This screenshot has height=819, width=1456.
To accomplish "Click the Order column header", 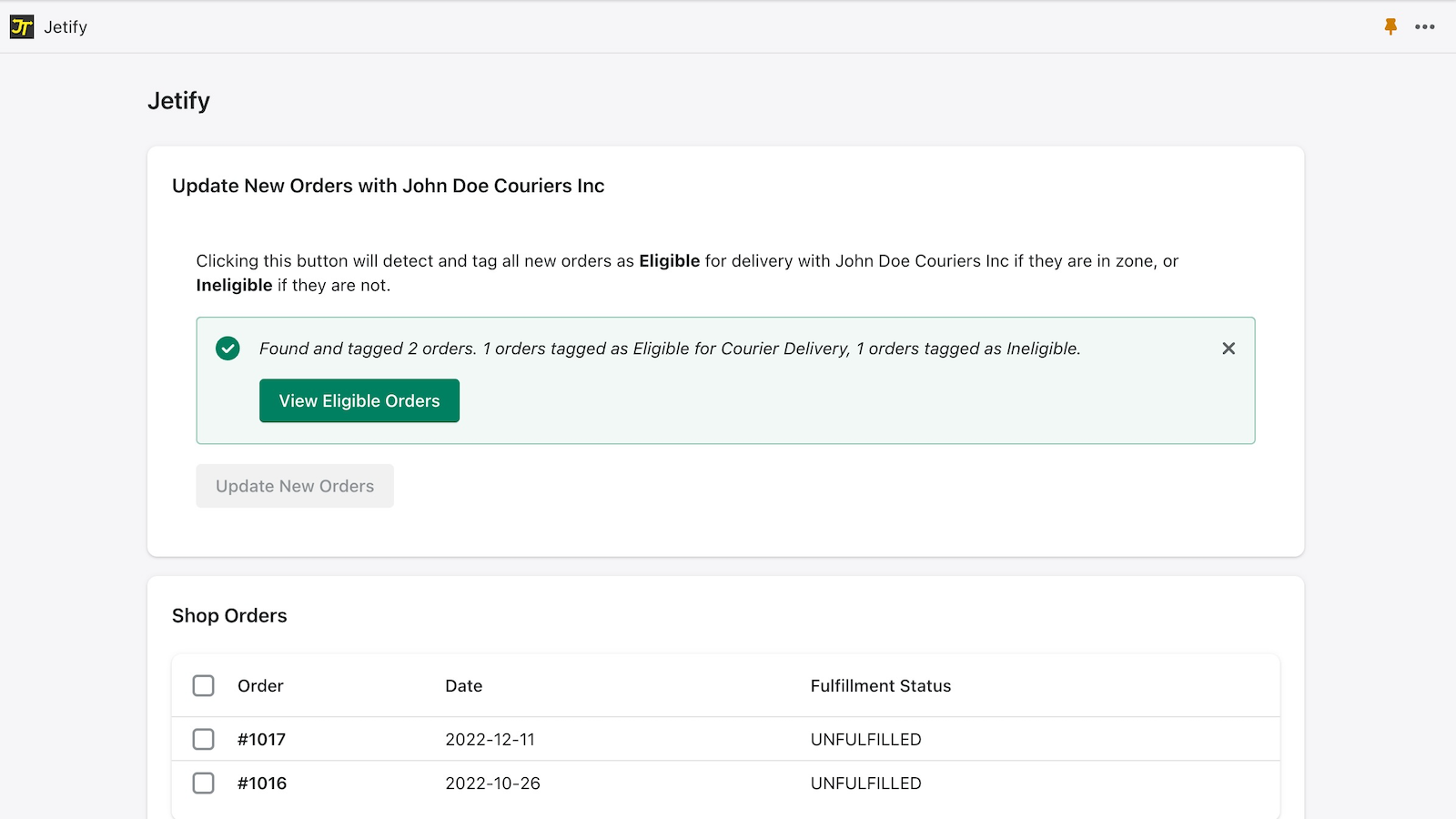I will pyautogui.click(x=260, y=686).
